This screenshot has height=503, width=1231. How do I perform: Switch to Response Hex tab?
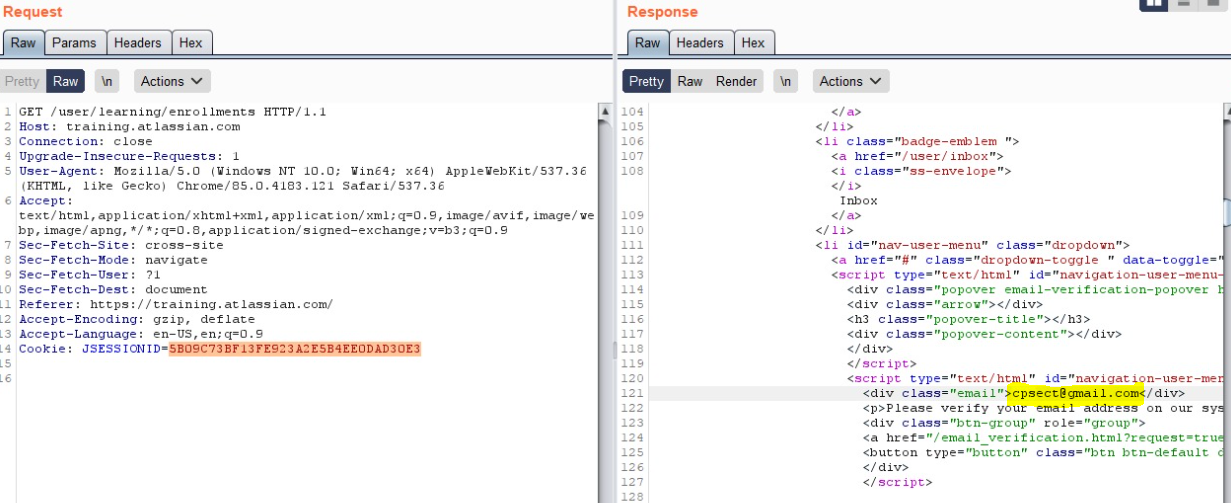(753, 43)
